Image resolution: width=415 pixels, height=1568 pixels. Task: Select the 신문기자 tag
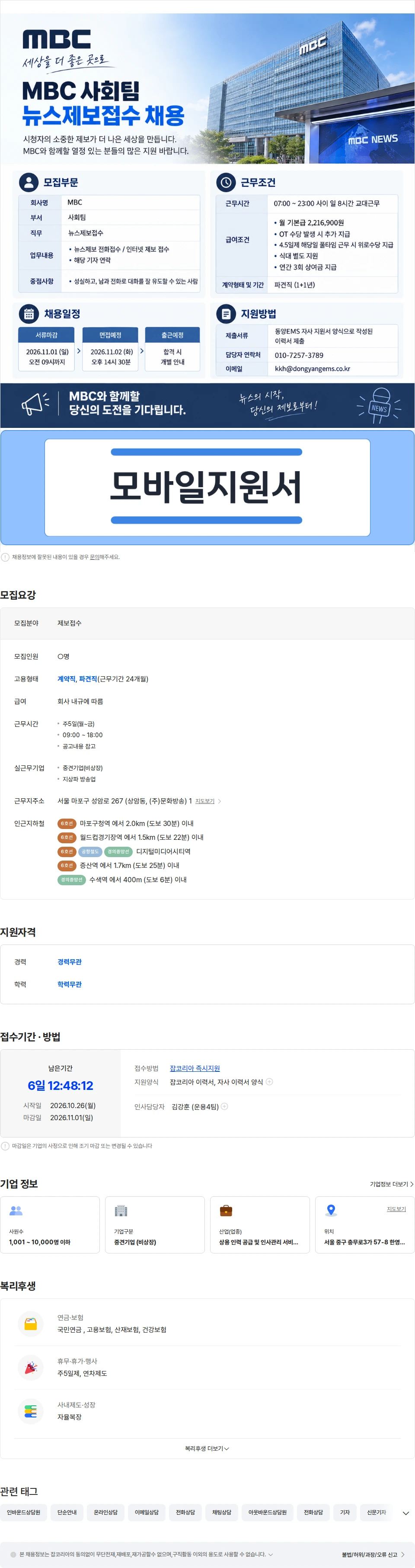(377, 1513)
